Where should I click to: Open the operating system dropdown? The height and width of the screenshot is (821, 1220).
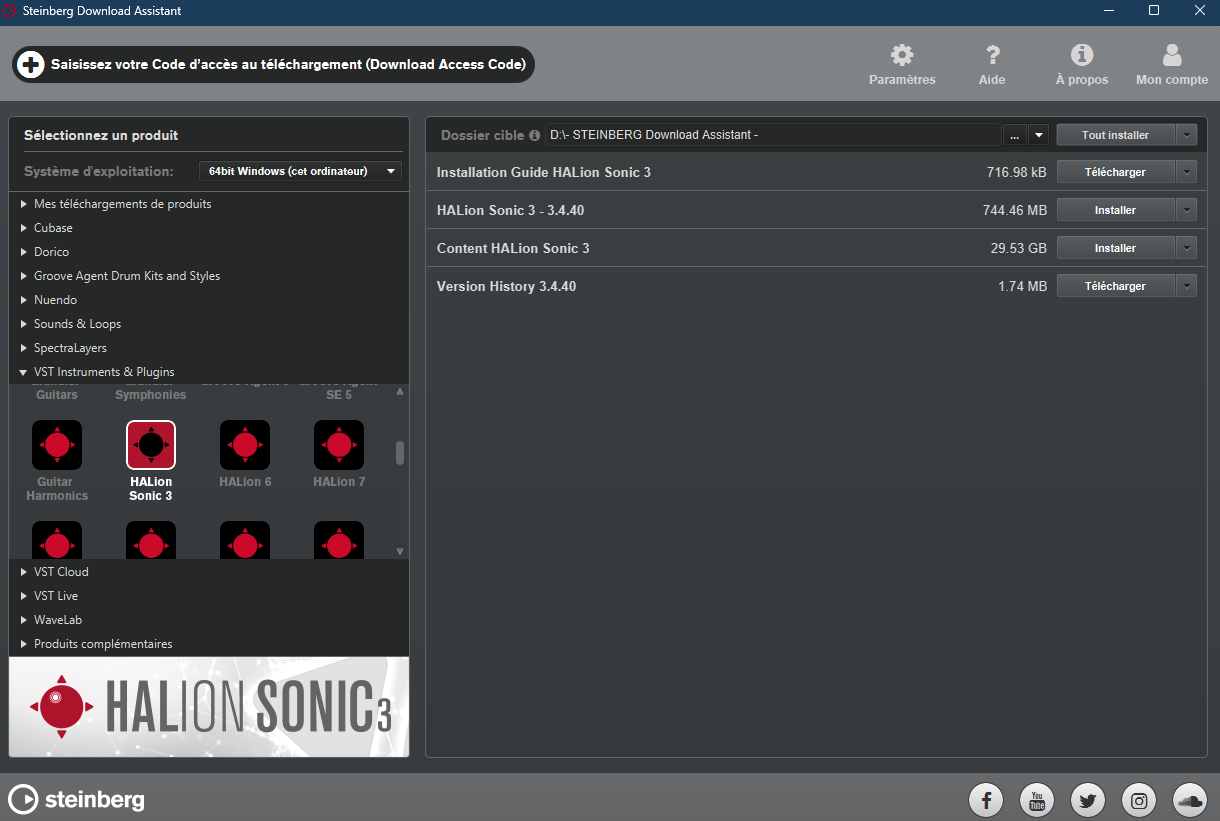300,171
